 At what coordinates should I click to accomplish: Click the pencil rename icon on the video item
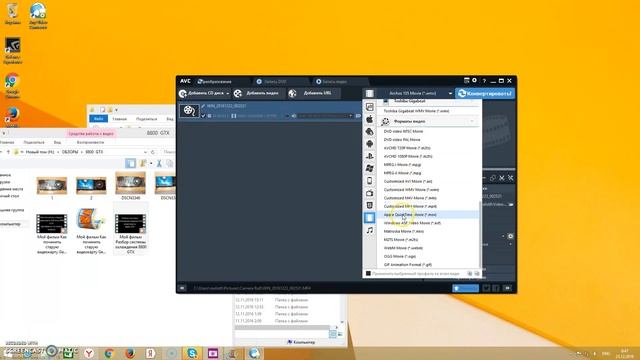[x=203, y=106]
